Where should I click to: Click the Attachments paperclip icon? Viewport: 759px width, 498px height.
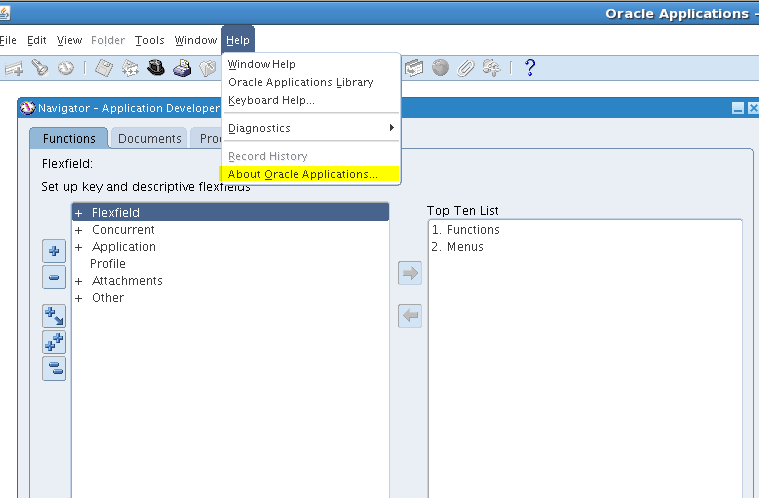tap(466, 68)
